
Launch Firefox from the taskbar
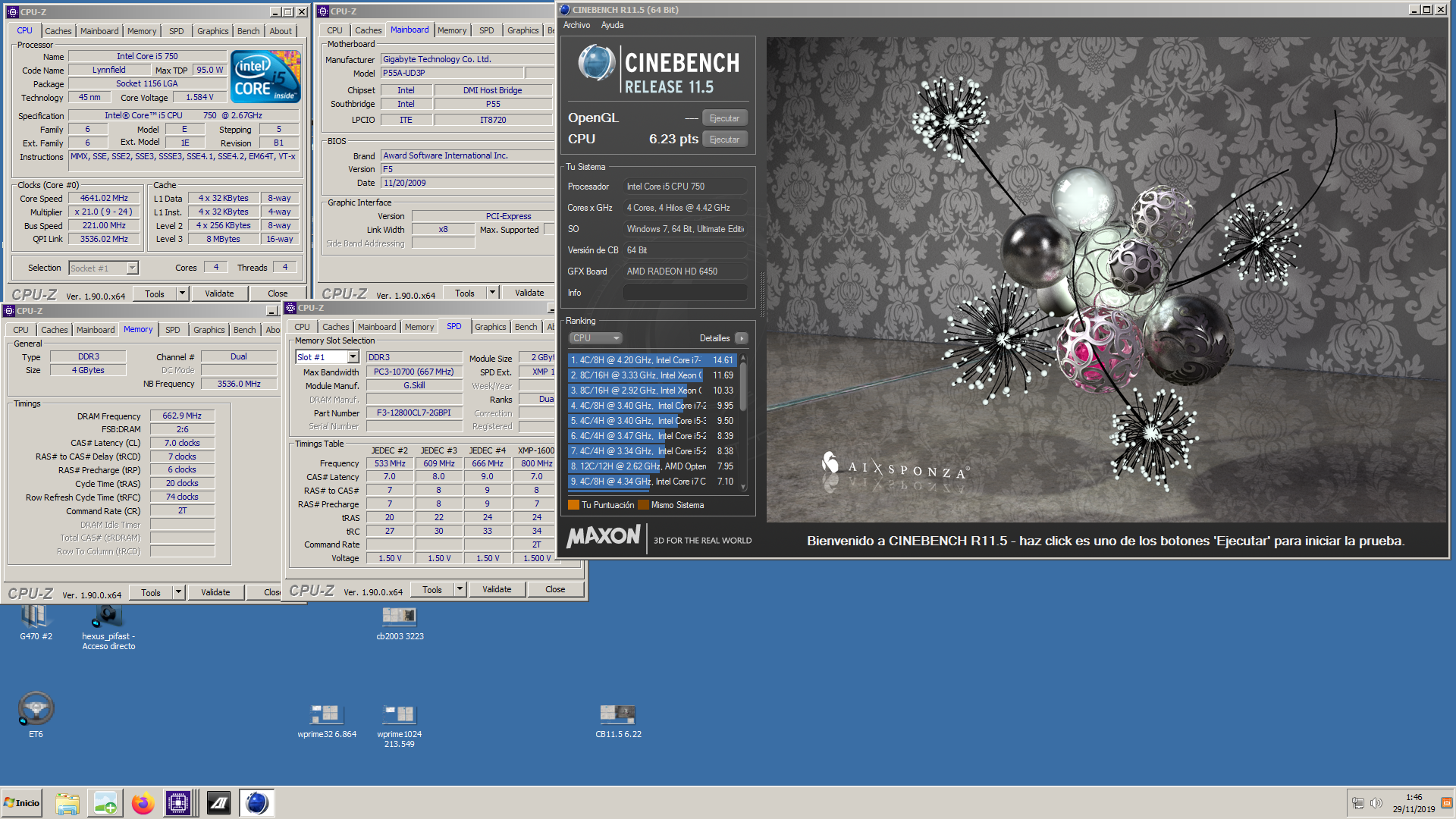point(143,803)
